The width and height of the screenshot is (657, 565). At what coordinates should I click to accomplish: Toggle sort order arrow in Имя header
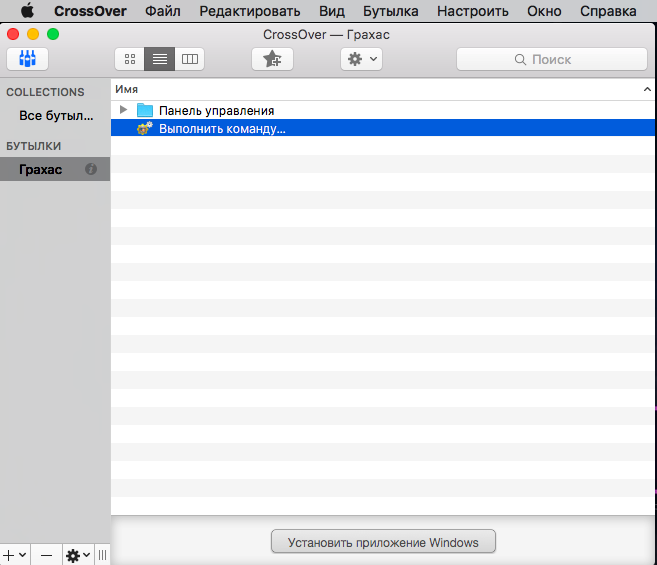647,89
